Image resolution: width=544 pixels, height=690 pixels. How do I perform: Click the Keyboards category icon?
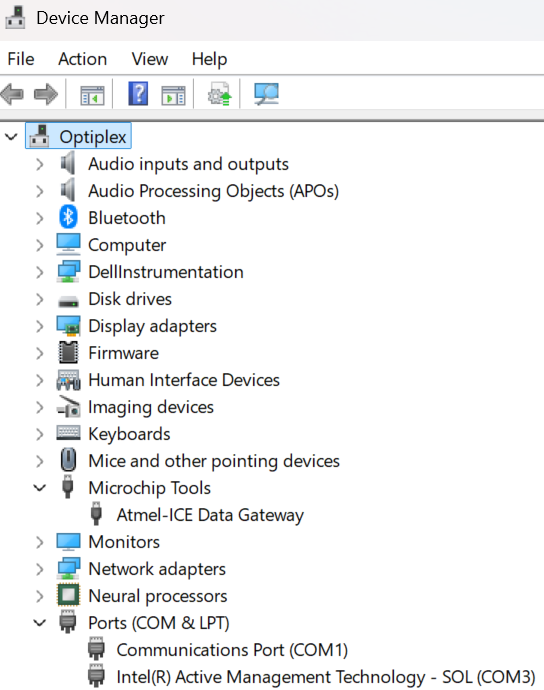69,433
